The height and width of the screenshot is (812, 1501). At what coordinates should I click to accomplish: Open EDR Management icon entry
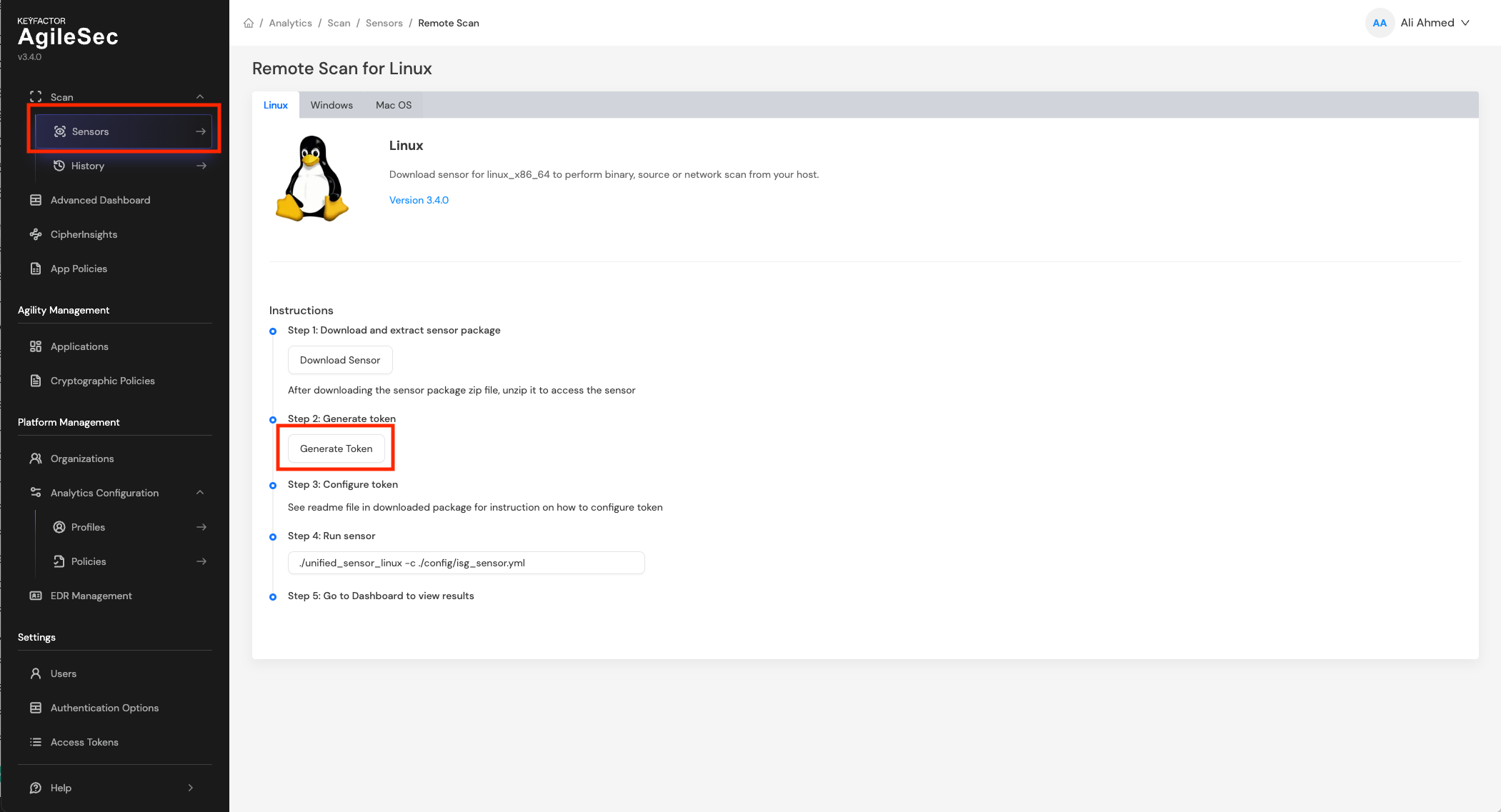36,596
